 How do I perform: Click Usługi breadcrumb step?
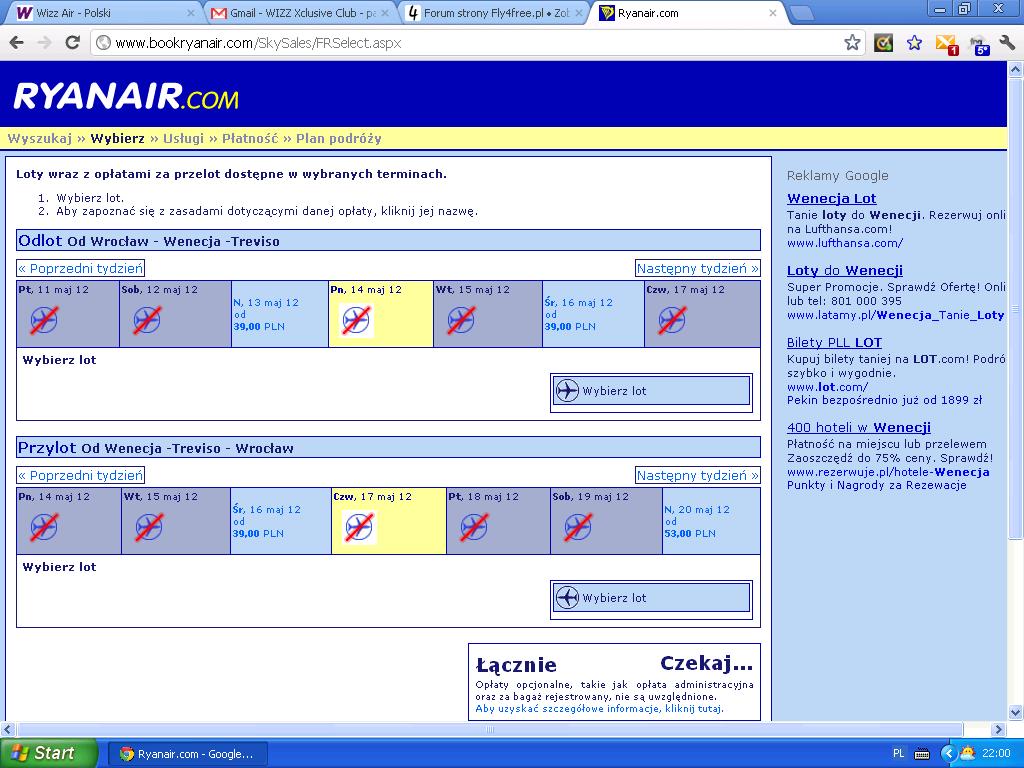[x=184, y=138]
